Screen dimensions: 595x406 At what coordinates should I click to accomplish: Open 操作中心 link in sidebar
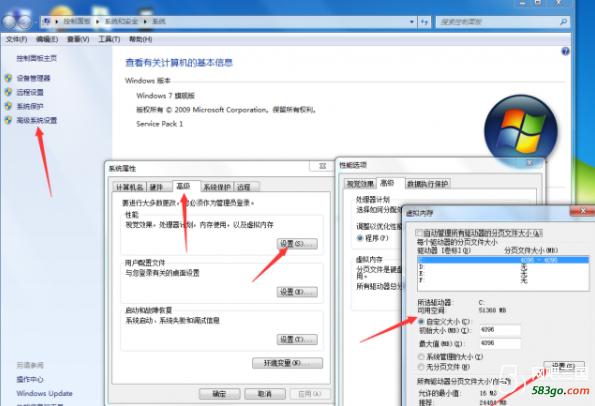pyautogui.click(x=30, y=379)
